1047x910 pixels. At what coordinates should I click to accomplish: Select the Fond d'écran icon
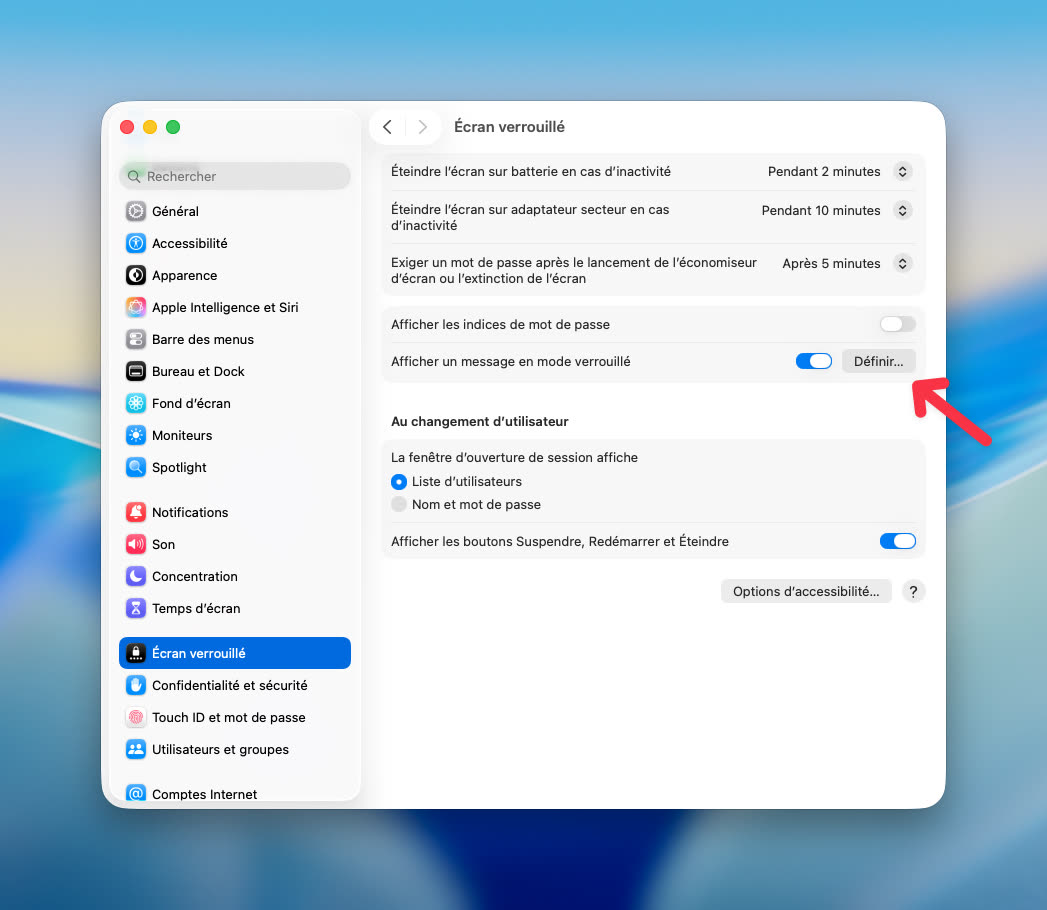pyautogui.click(x=136, y=403)
